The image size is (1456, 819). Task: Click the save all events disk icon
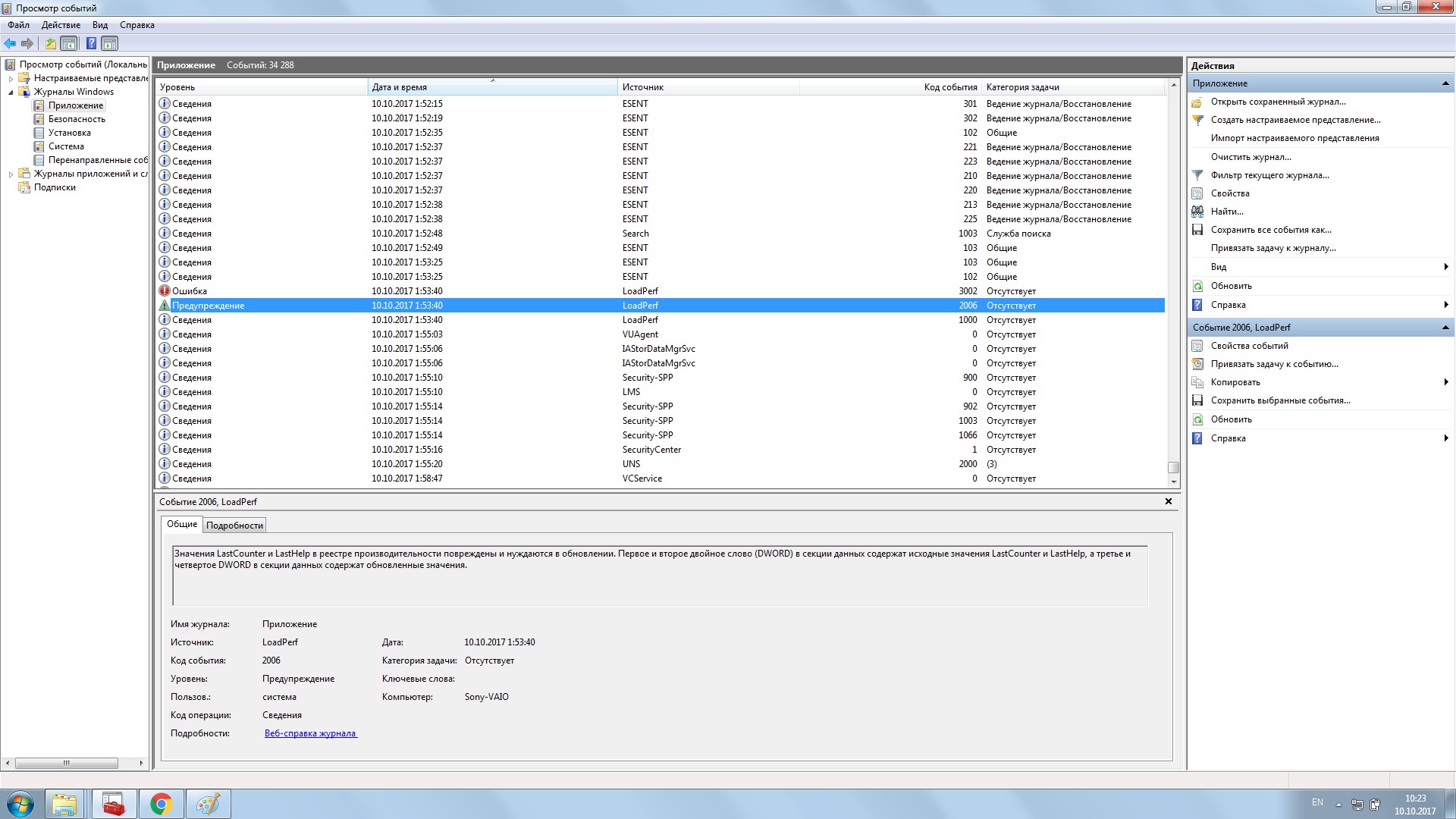click(x=1197, y=230)
